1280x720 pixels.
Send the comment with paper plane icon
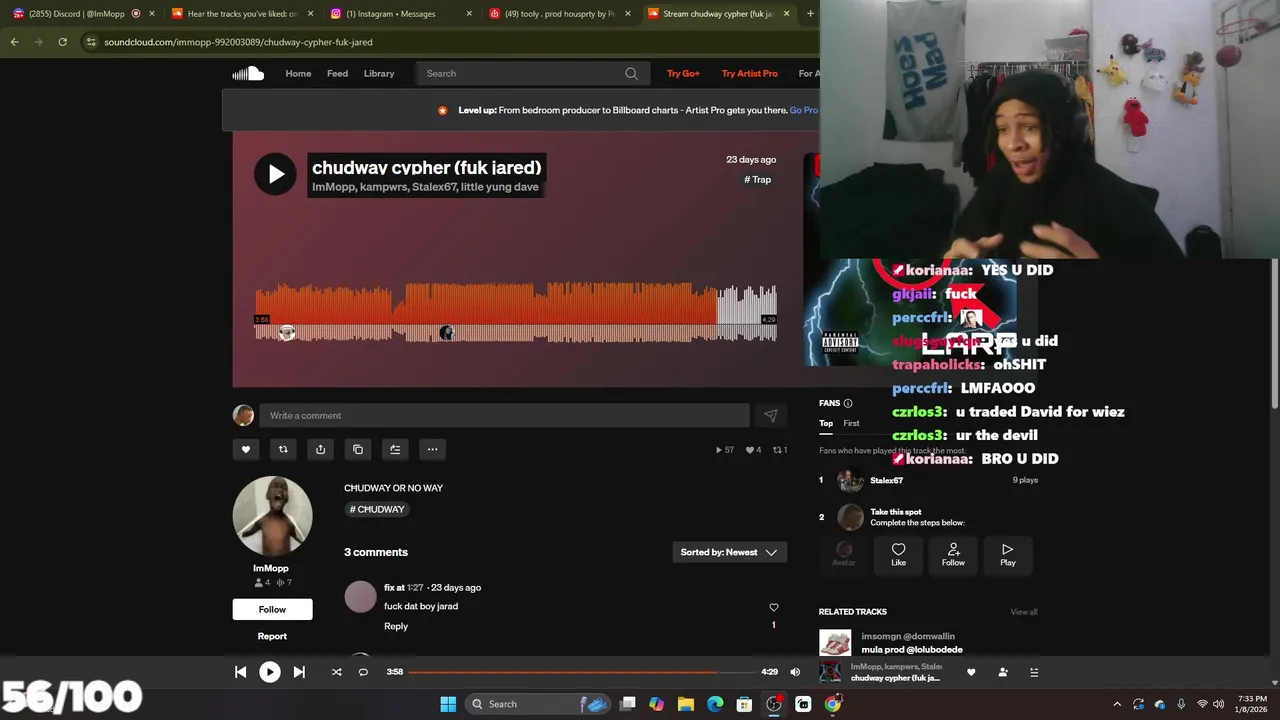770,415
